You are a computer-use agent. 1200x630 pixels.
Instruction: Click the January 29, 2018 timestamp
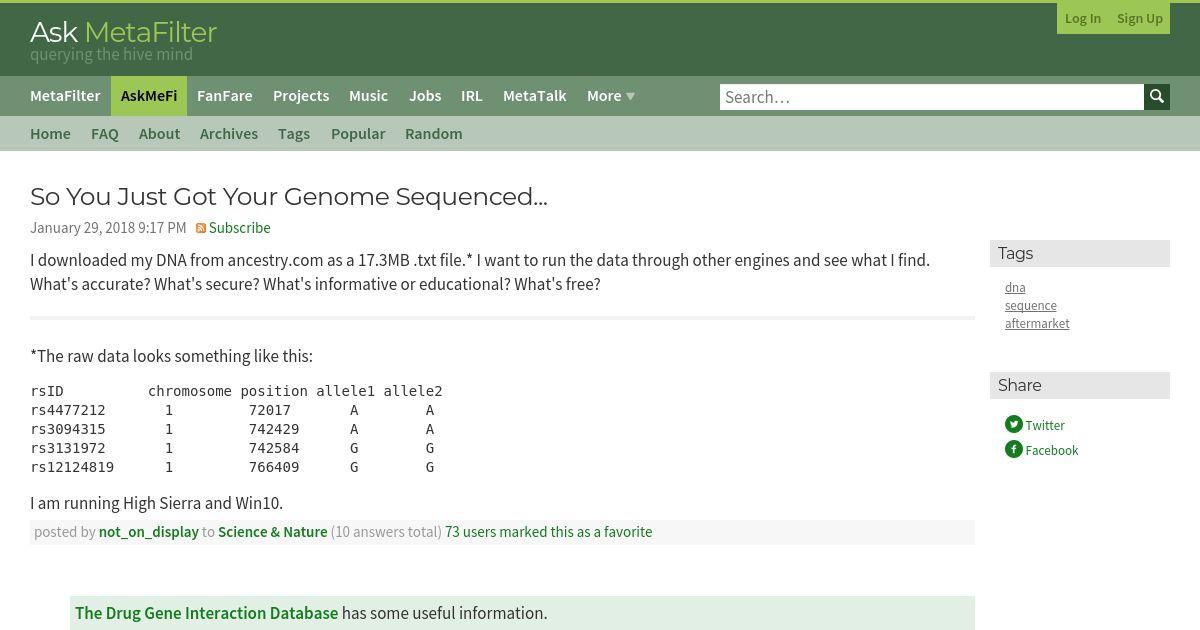click(108, 228)
